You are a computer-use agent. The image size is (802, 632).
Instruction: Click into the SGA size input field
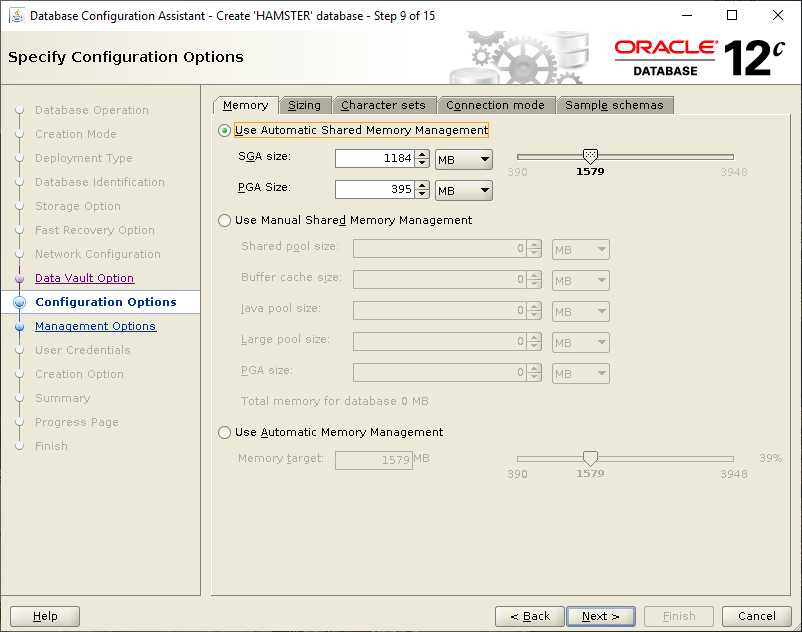click(x=374, y=159)
